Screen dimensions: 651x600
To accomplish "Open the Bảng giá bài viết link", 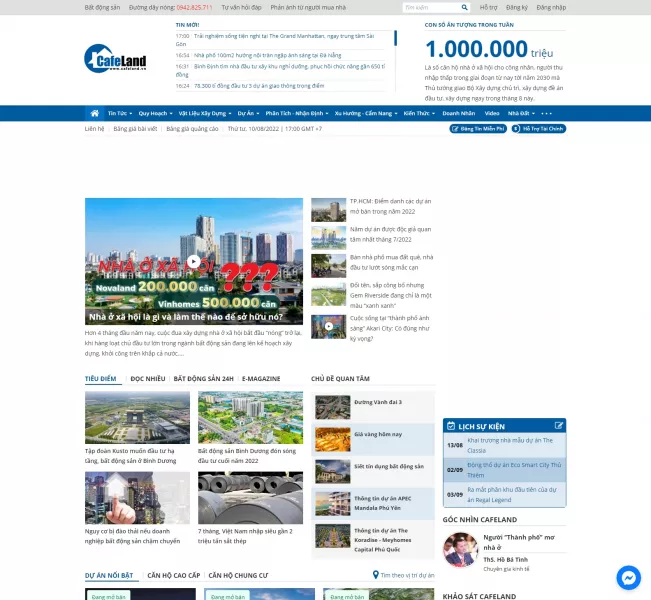I will (x=135, y=129).
